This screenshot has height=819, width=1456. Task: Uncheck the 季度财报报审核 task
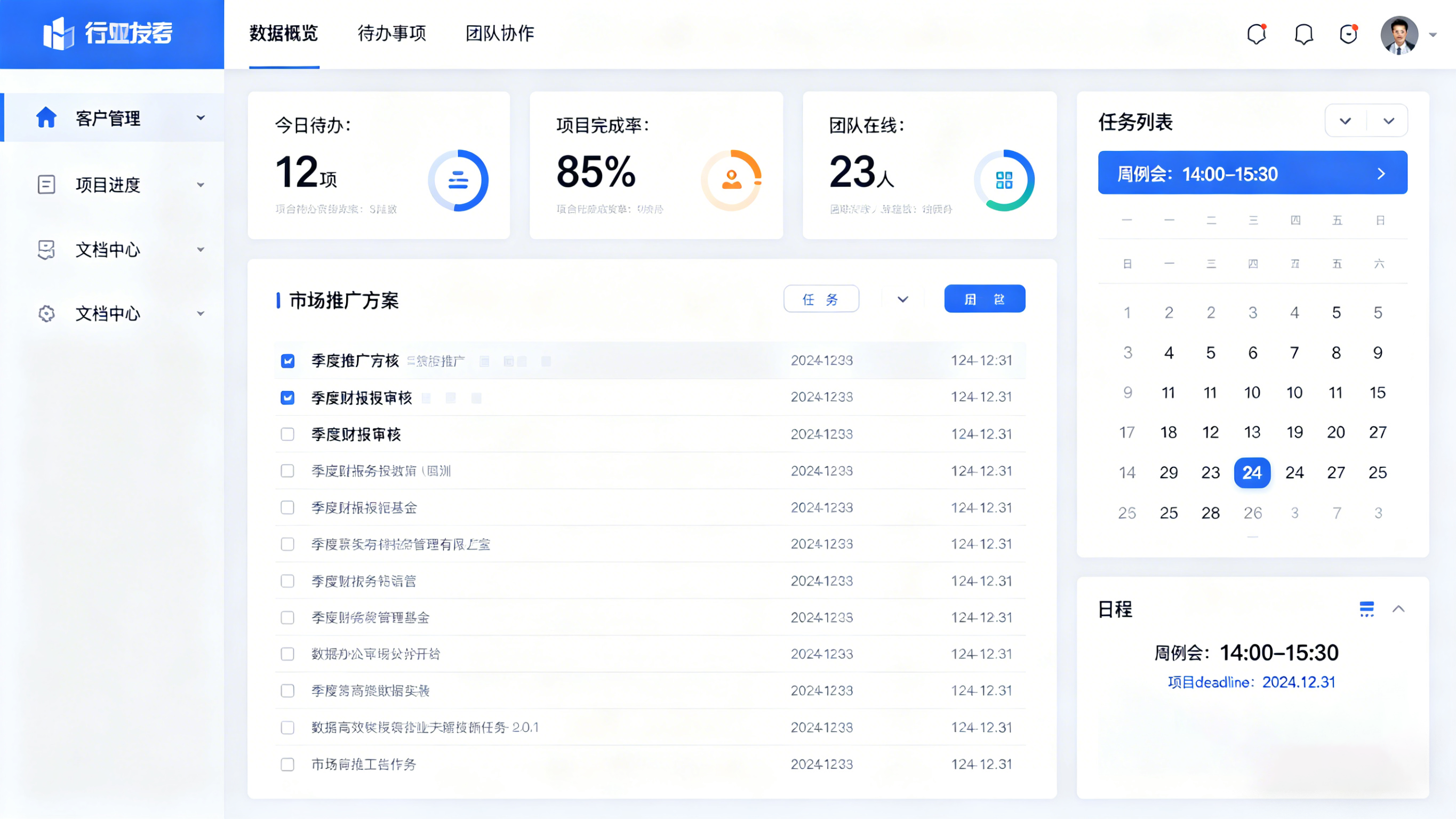288,397
